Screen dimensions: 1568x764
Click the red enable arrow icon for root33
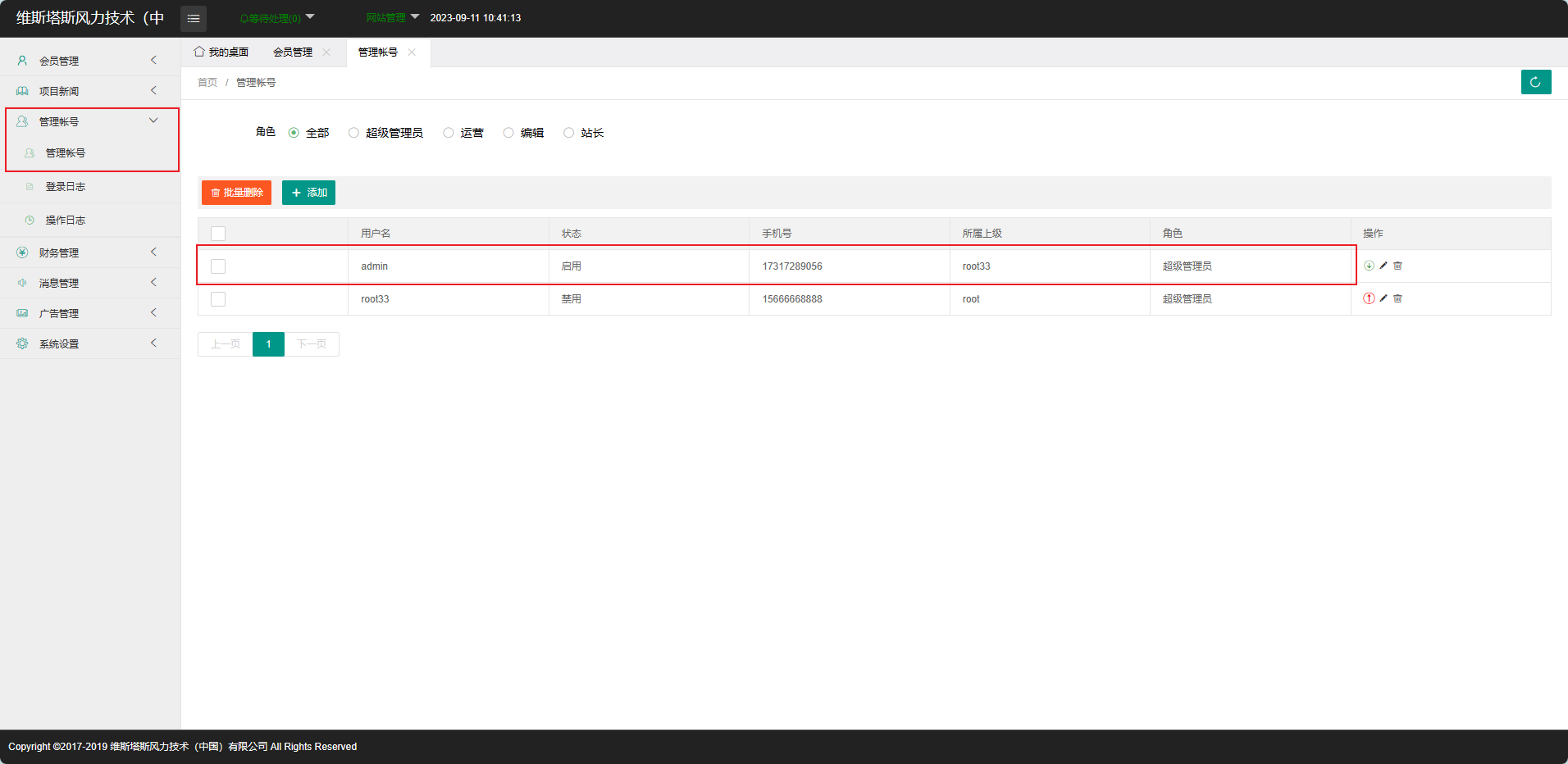[1369, 298]
